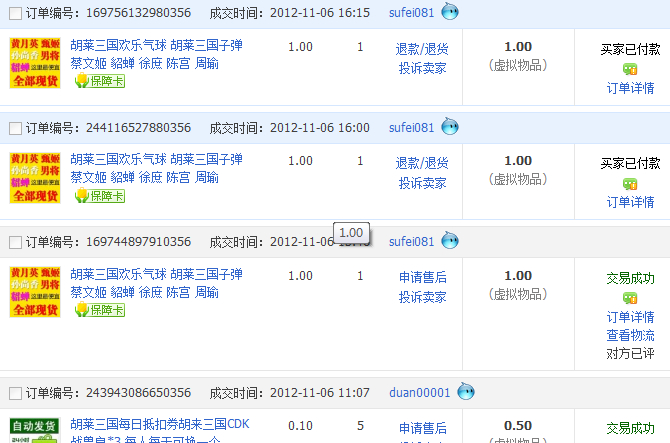Open product title link in order 169756132980356
This screenshot has width=670, height=443.
point(156,54)
